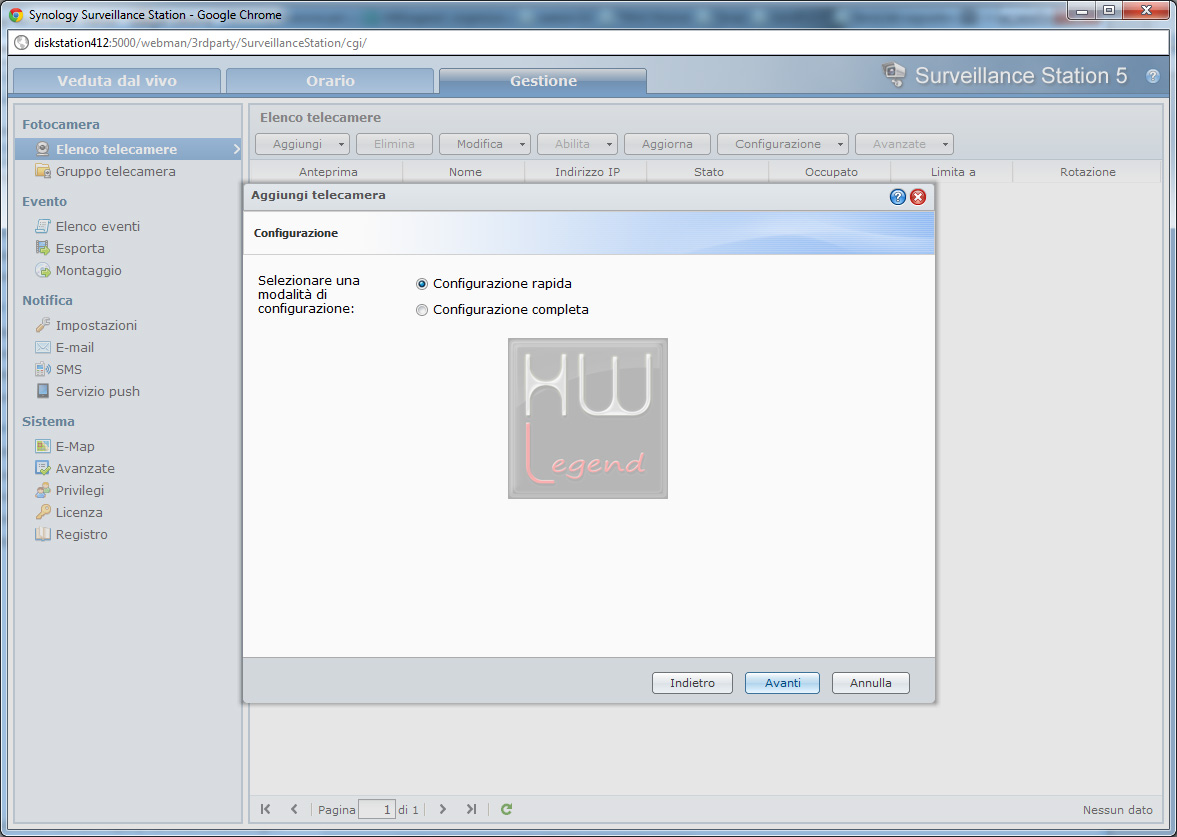Click the Sistema section heading
Image resolution: width=1177 pixels, height=837 pixels.
click(x=48, y=421)
